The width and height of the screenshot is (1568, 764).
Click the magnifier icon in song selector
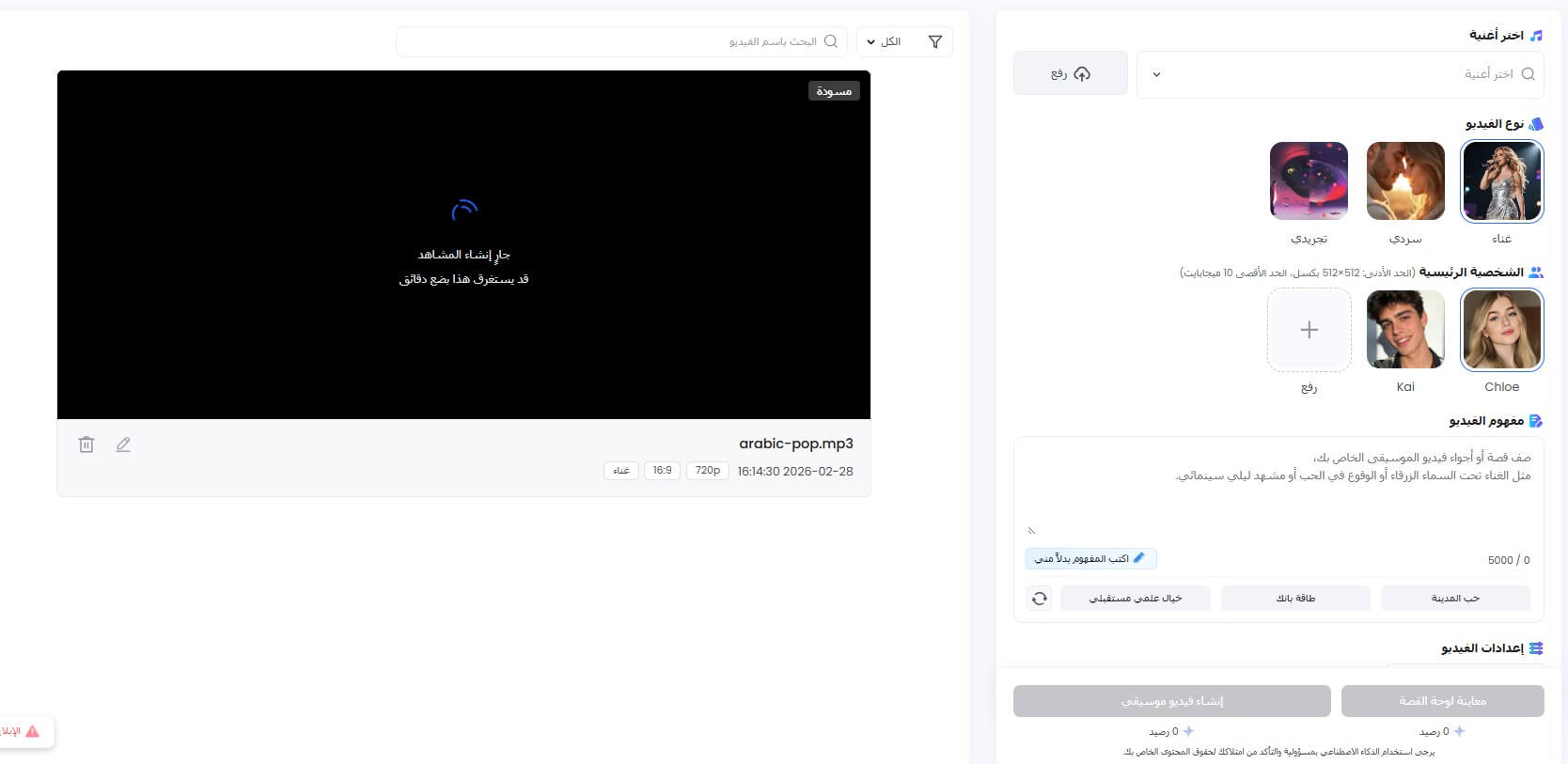pyautogui.click(x=1529, y=73)
